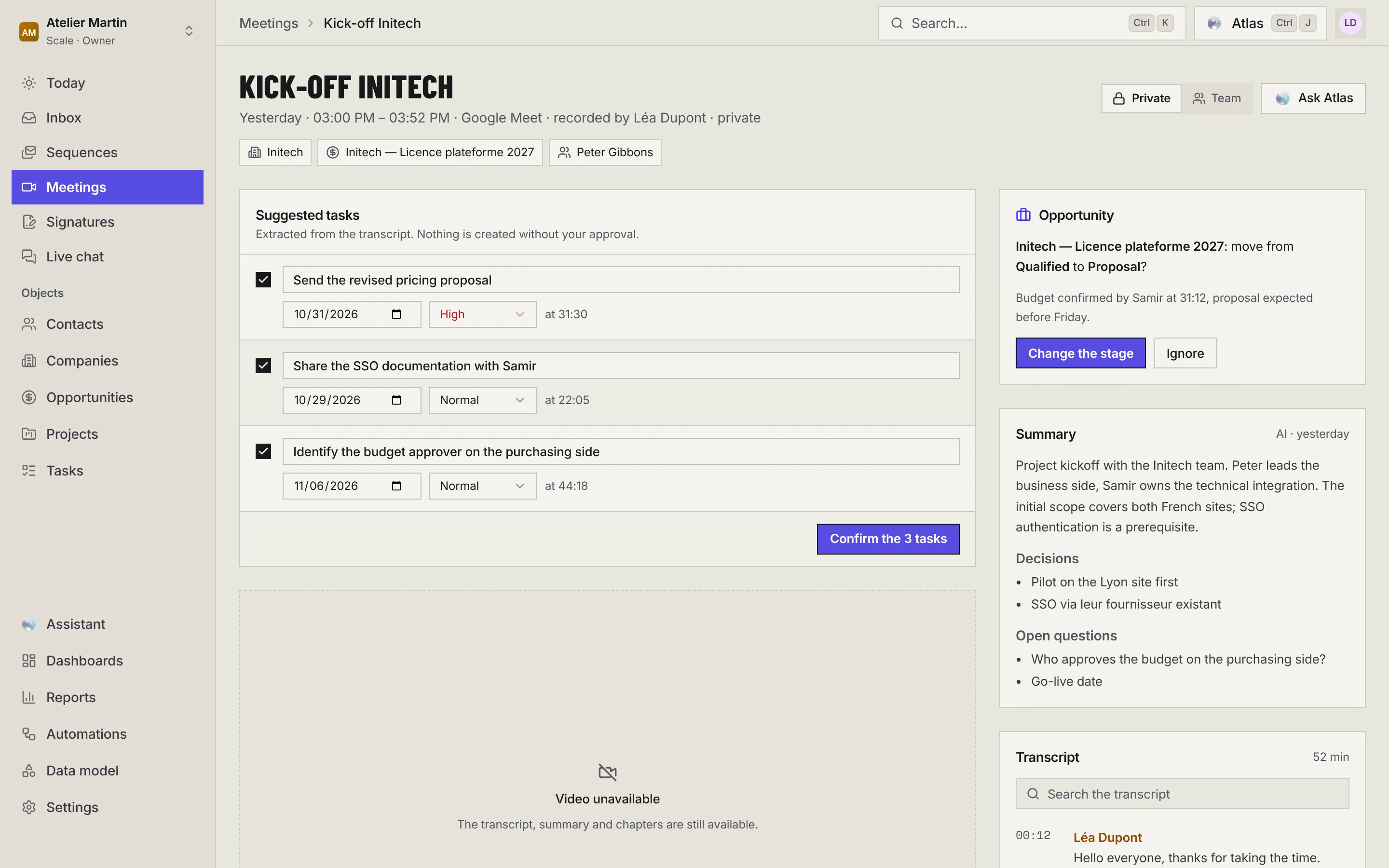1389x868 pixels.
Task: Open the Atlas Ctrl J button
Action: (x=1260, y=23)
